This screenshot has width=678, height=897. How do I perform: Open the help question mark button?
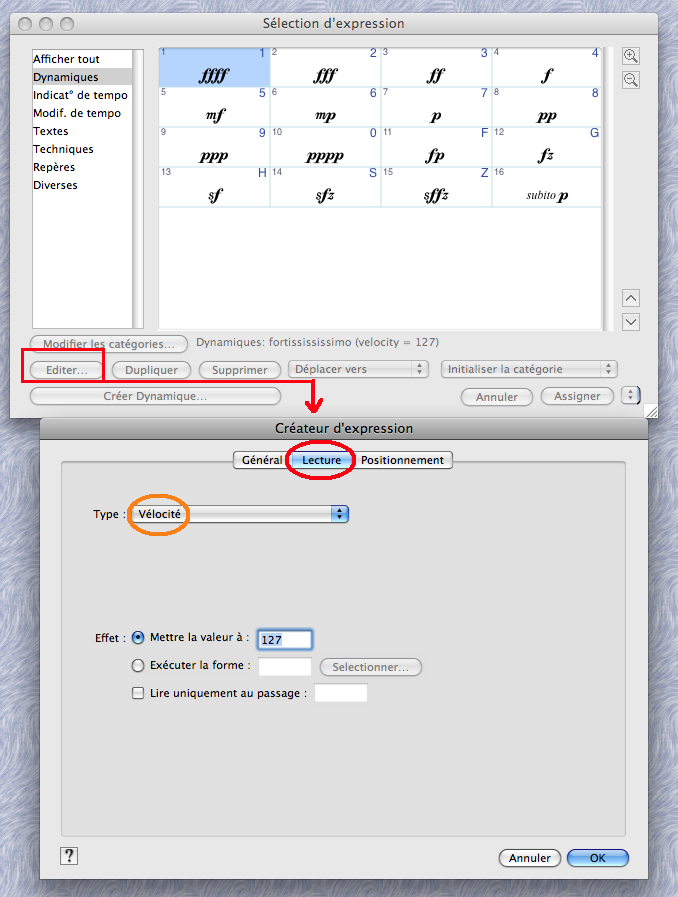[69, 855]
